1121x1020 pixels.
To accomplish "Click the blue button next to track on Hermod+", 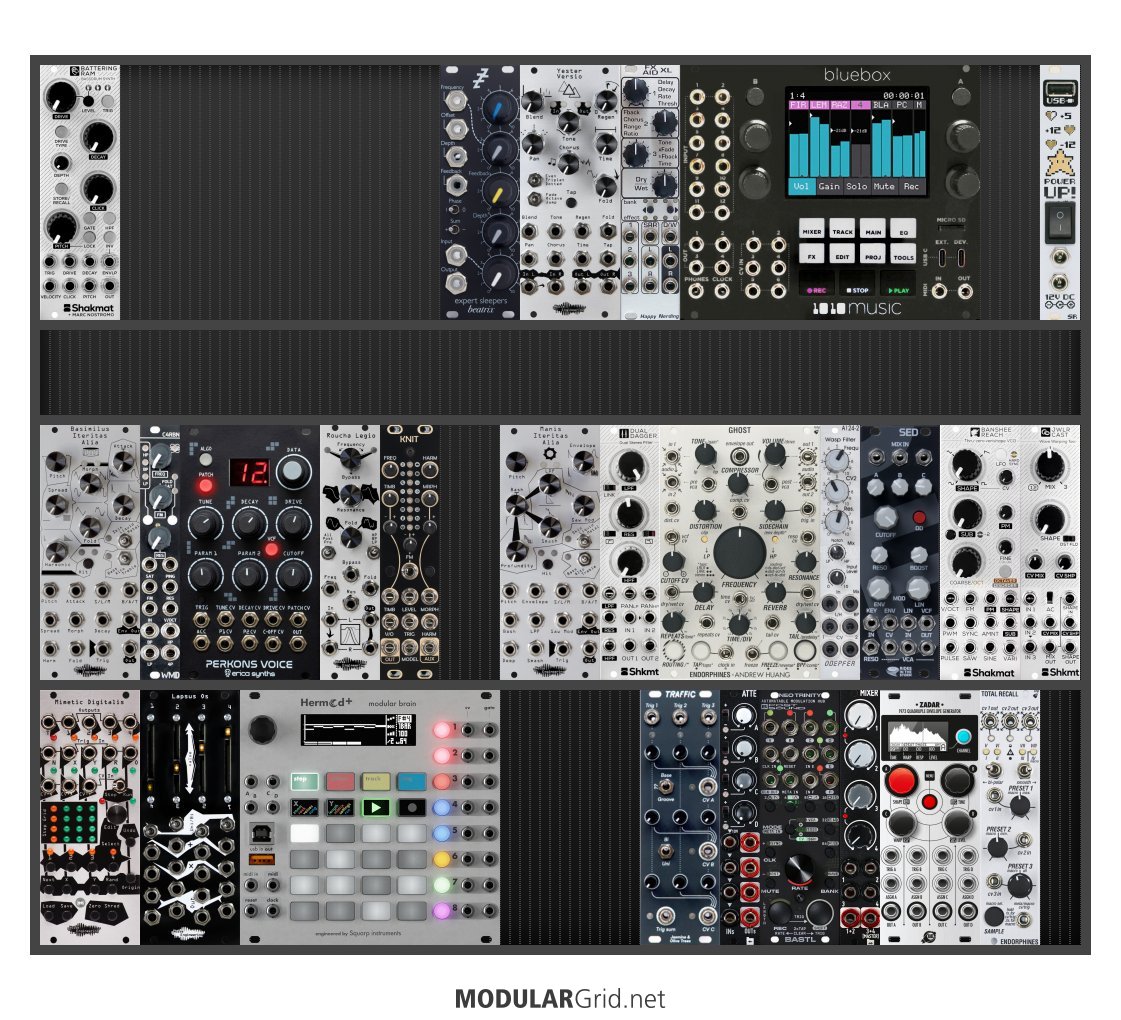I will [412, 781].
